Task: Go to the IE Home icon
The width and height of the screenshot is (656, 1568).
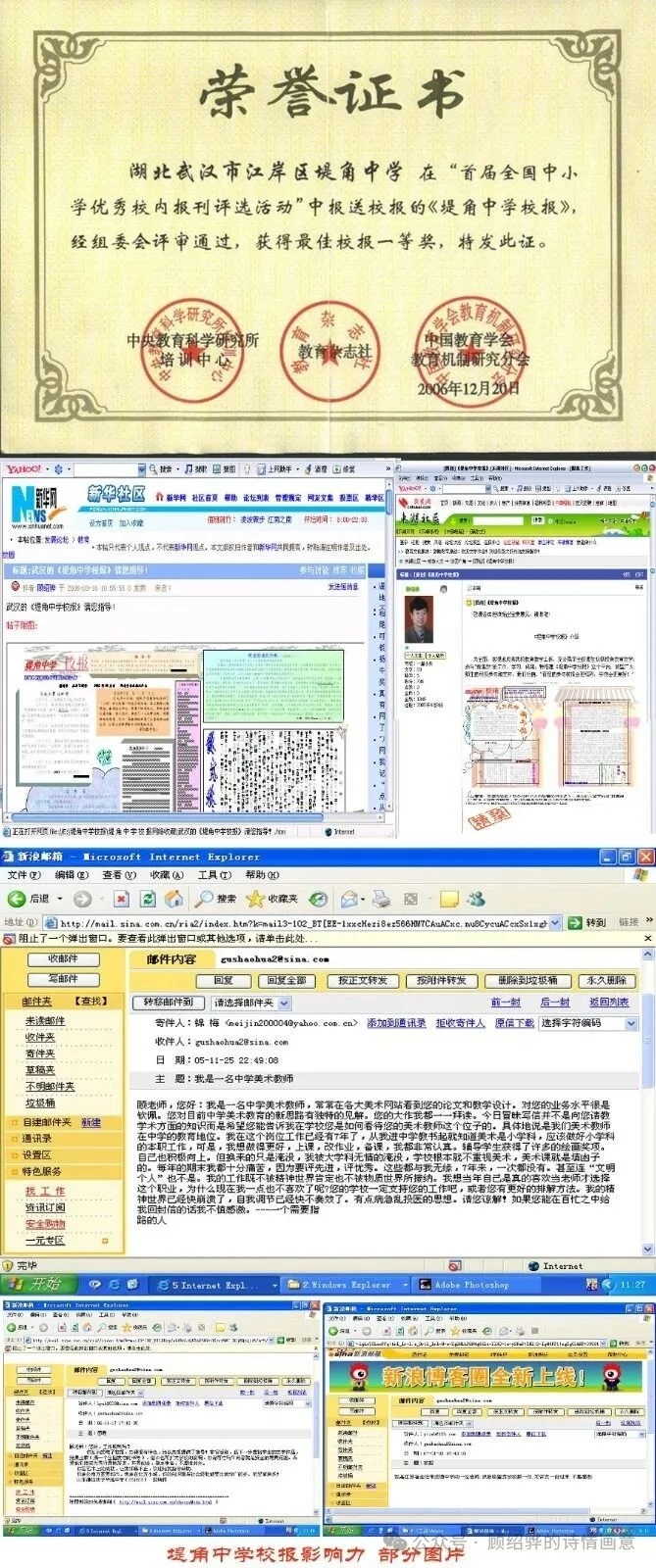Action: point(174,899)
